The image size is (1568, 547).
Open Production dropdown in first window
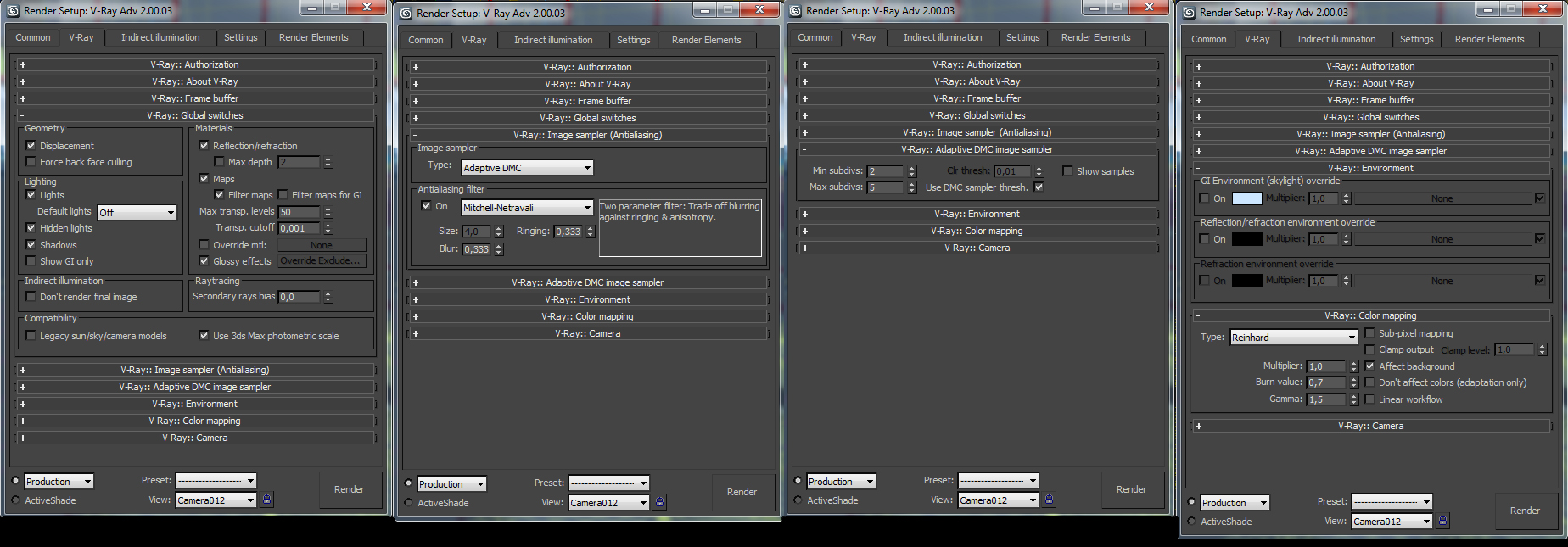(59, 482)
